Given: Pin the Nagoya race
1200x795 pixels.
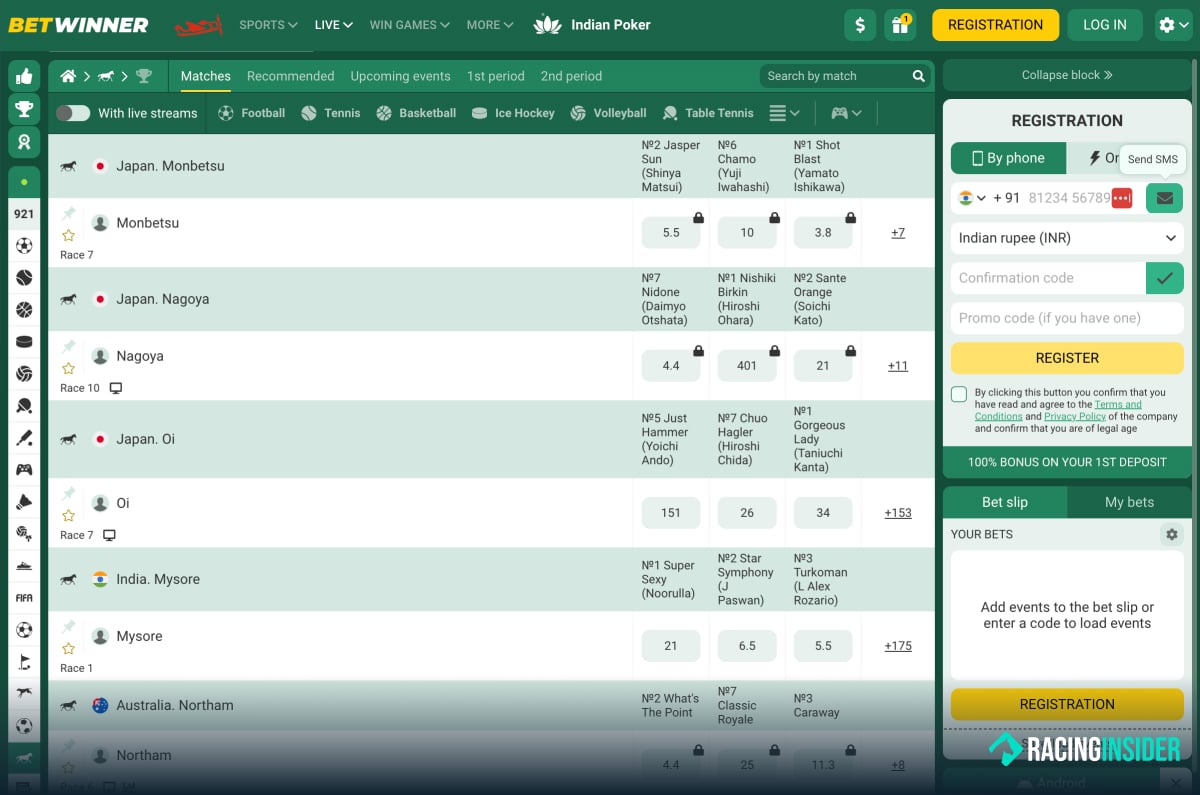Looking at the screenshot, I should click(69, 347).
